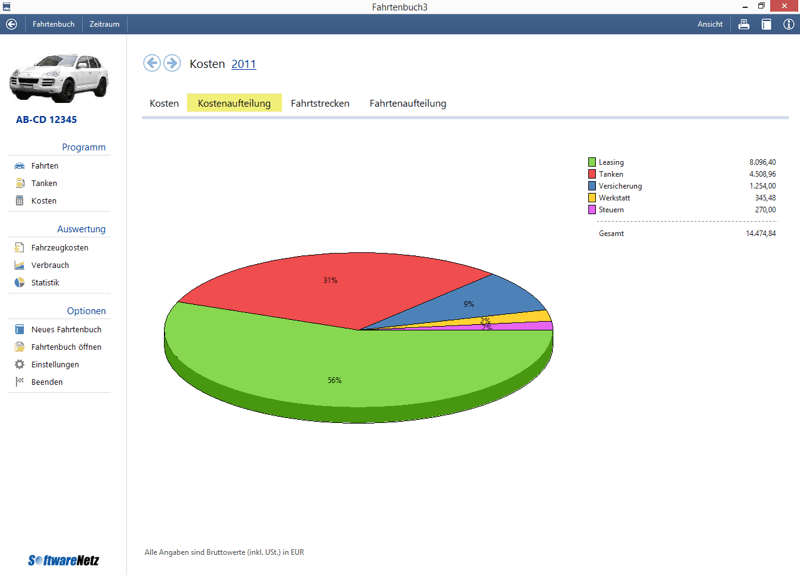
Task: Click Neues Fahrtenbuch in sidebar
Action: click(x=66, y=330)
